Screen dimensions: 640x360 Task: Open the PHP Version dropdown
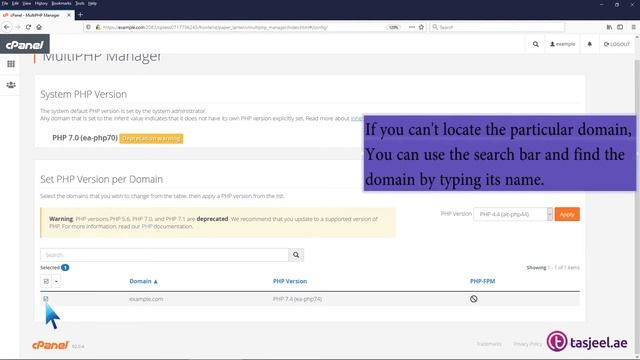click(513, 214)
